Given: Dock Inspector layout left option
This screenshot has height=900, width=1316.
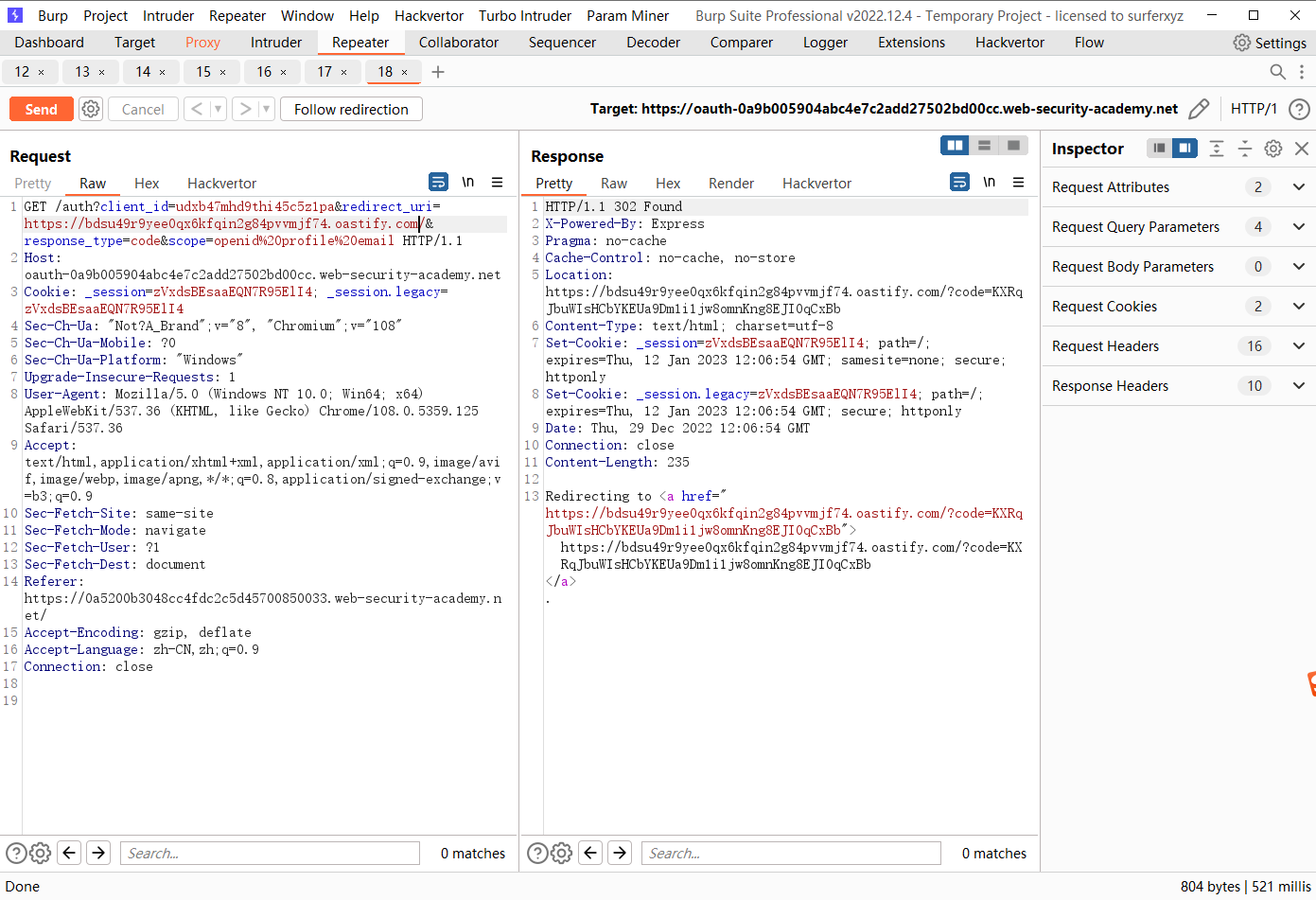Looking at the screenshot, I should tap(1159, 148).
